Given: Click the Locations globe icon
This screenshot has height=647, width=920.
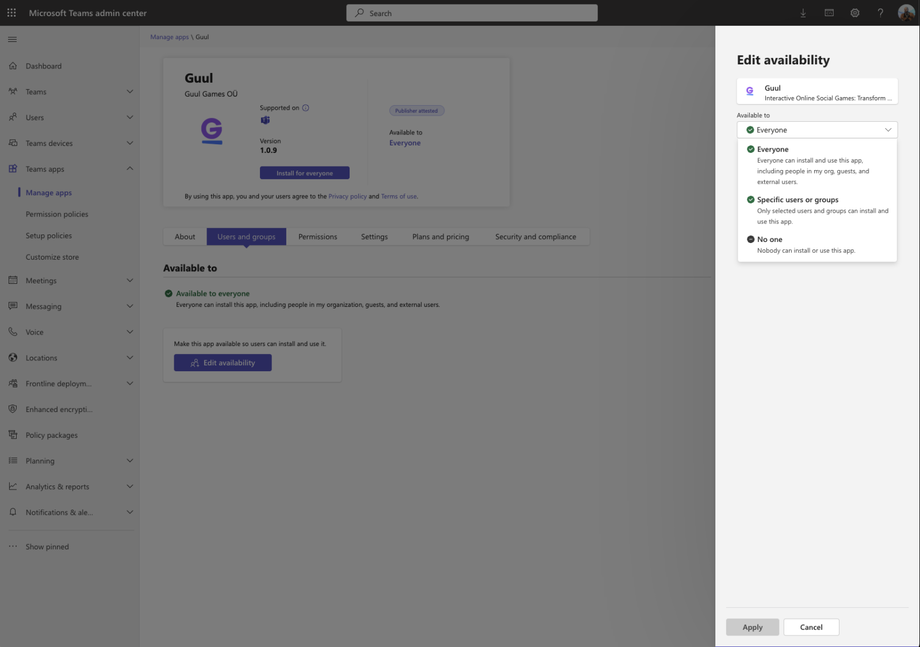Looking at the screenshot, I should (13, 358).
